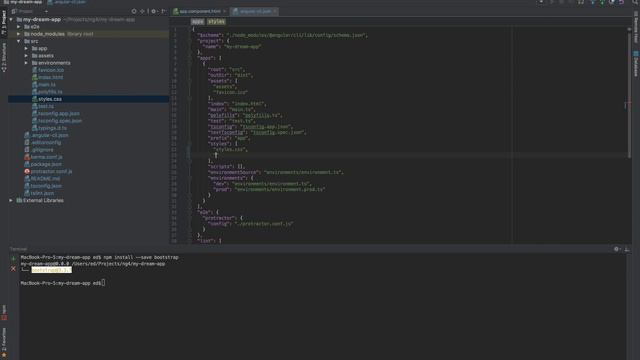Viewport: 640px width, 360px height.
Task: Click the "styles.css" line in editor
Action: 231,149
